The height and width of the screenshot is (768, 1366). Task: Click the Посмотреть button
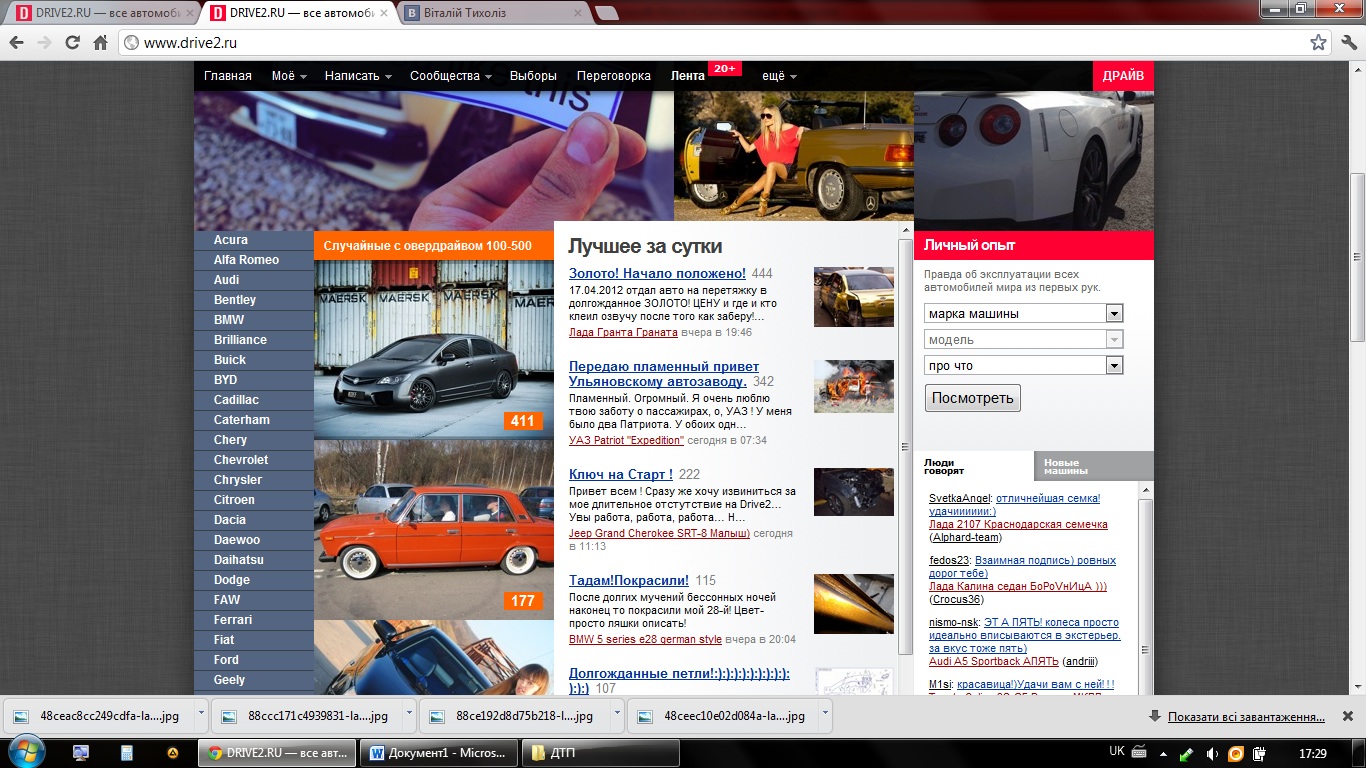(973, 398)
